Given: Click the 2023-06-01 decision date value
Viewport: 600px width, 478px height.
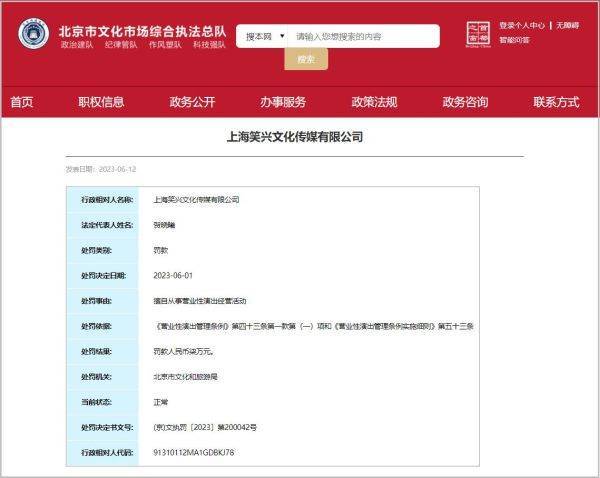Looking at the screenshot, I should (173, 276).
